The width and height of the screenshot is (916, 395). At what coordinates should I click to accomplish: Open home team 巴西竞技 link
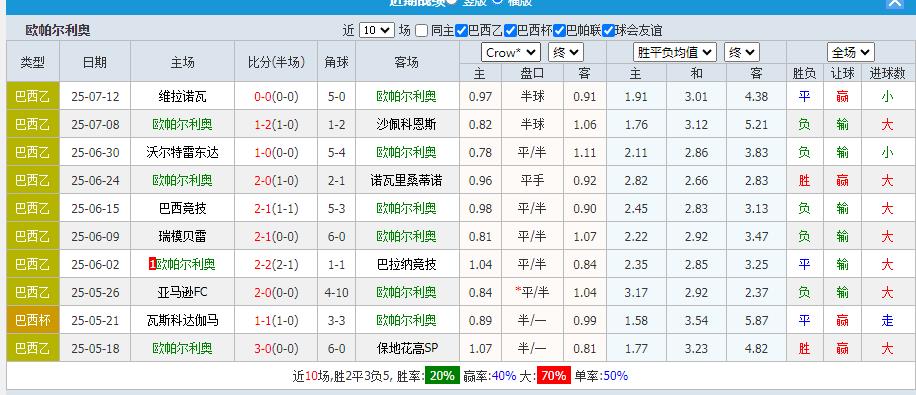click(182, 209)
